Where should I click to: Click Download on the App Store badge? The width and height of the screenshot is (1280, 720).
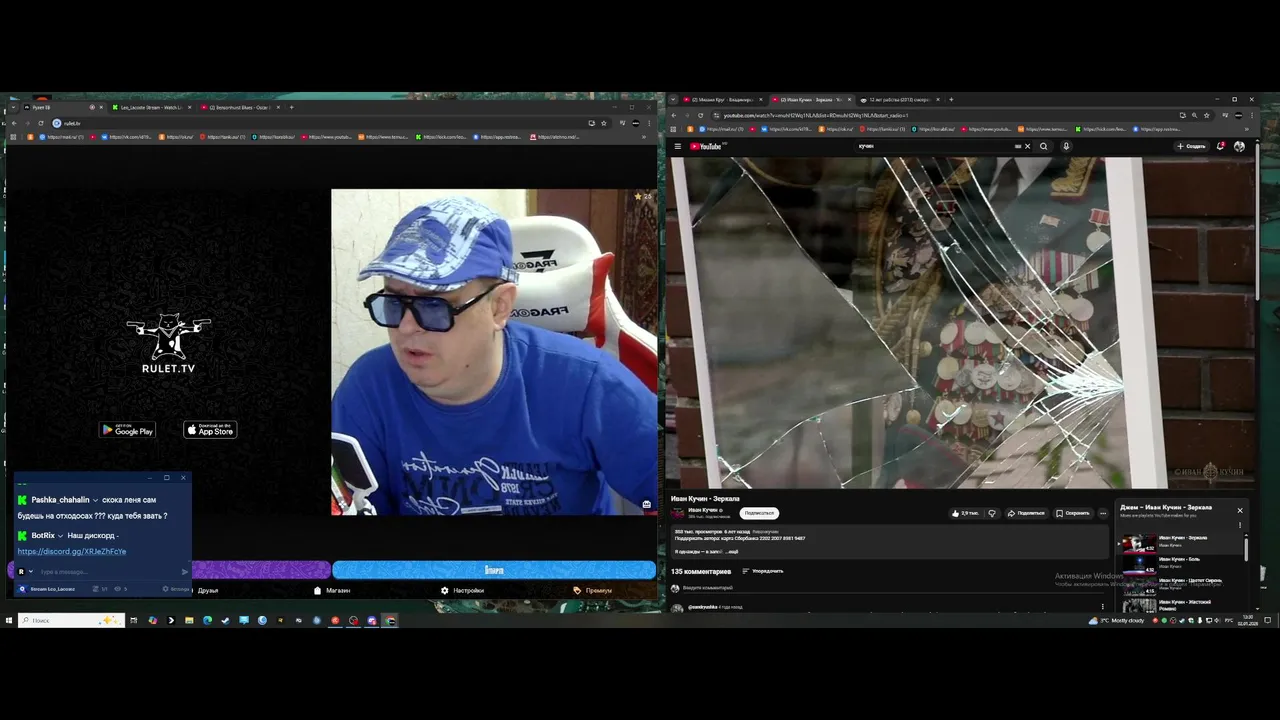210,430
